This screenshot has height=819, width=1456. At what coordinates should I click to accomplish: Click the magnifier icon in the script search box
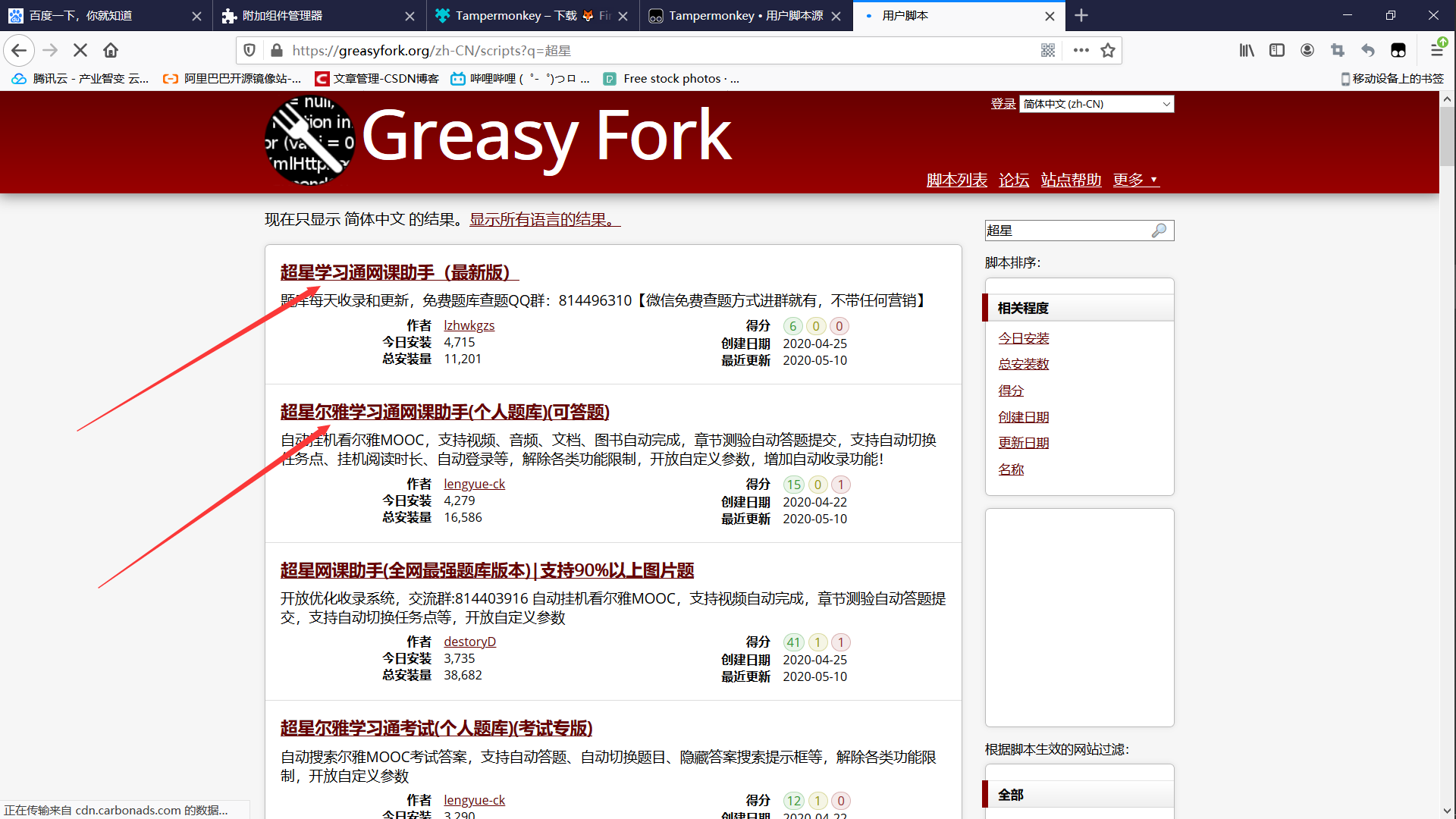[1159, 230]
